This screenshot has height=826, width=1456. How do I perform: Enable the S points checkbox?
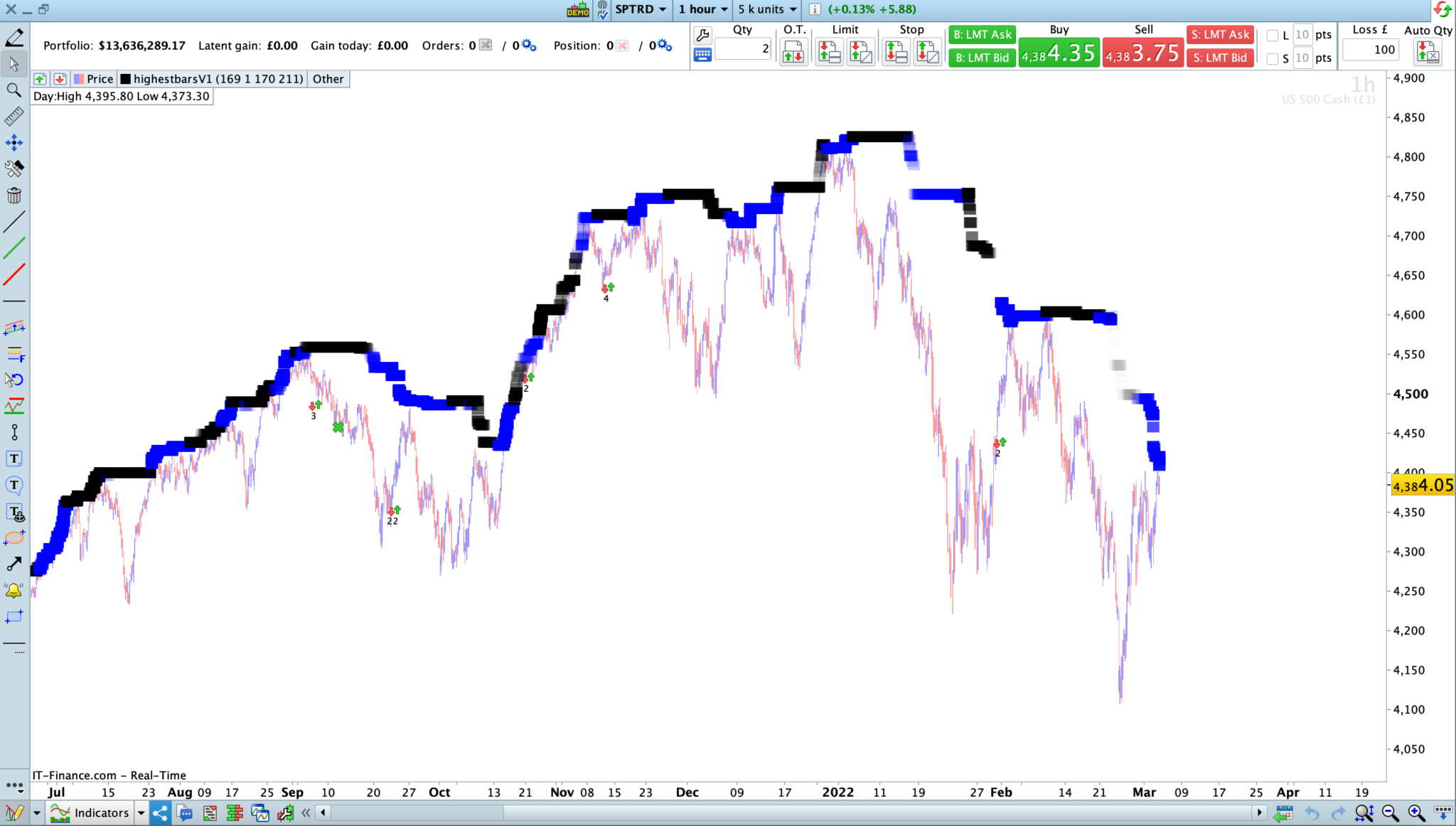coord(1273,59)
